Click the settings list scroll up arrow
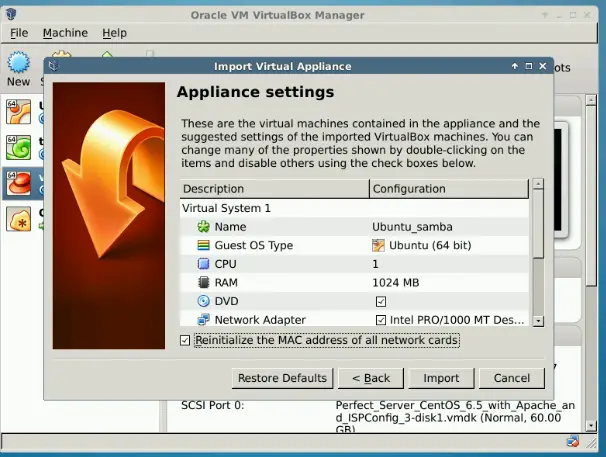The height and width of the screenshot is (457, 606). 538,184
